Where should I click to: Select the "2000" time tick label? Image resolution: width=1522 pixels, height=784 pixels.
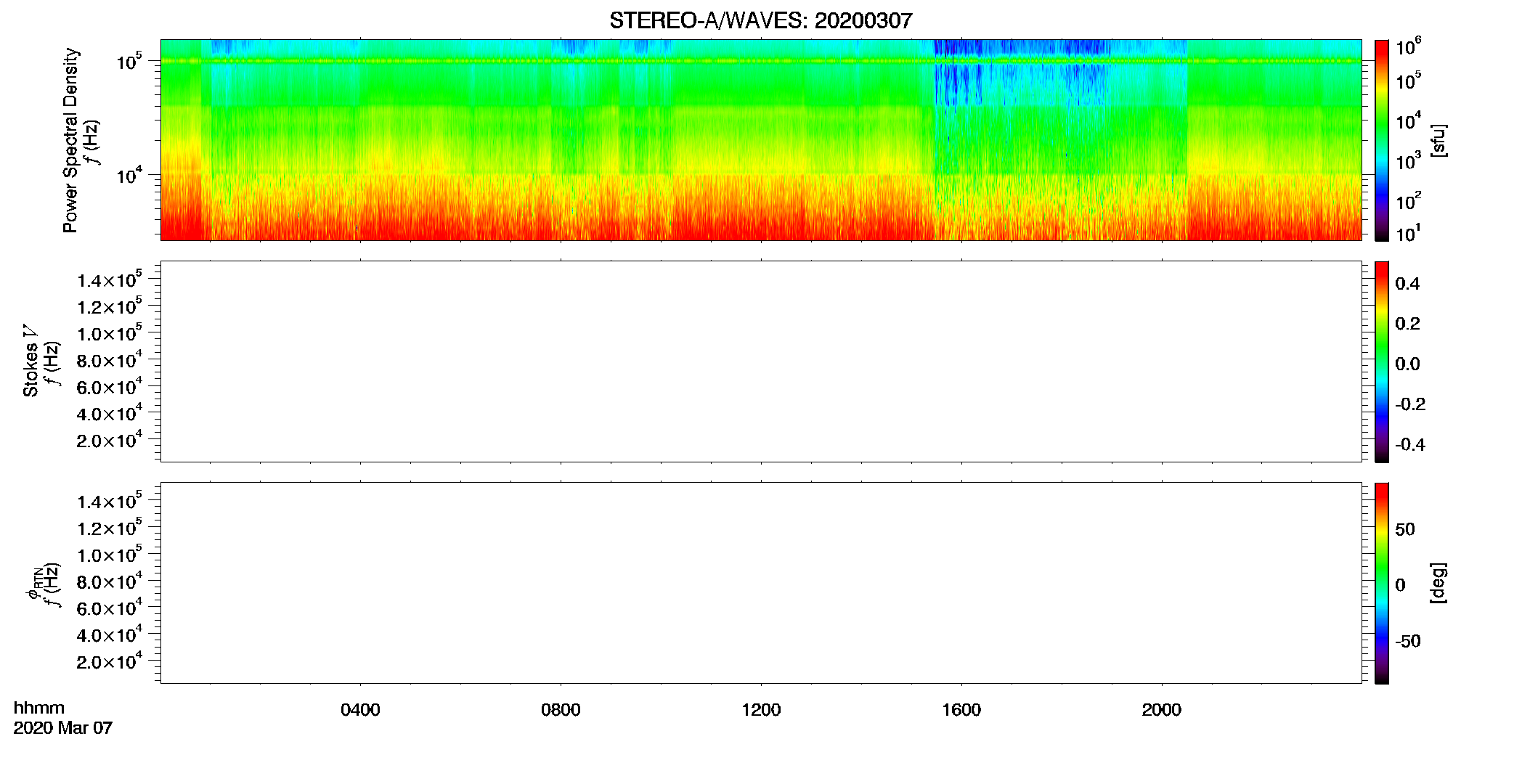(1162, 709)
